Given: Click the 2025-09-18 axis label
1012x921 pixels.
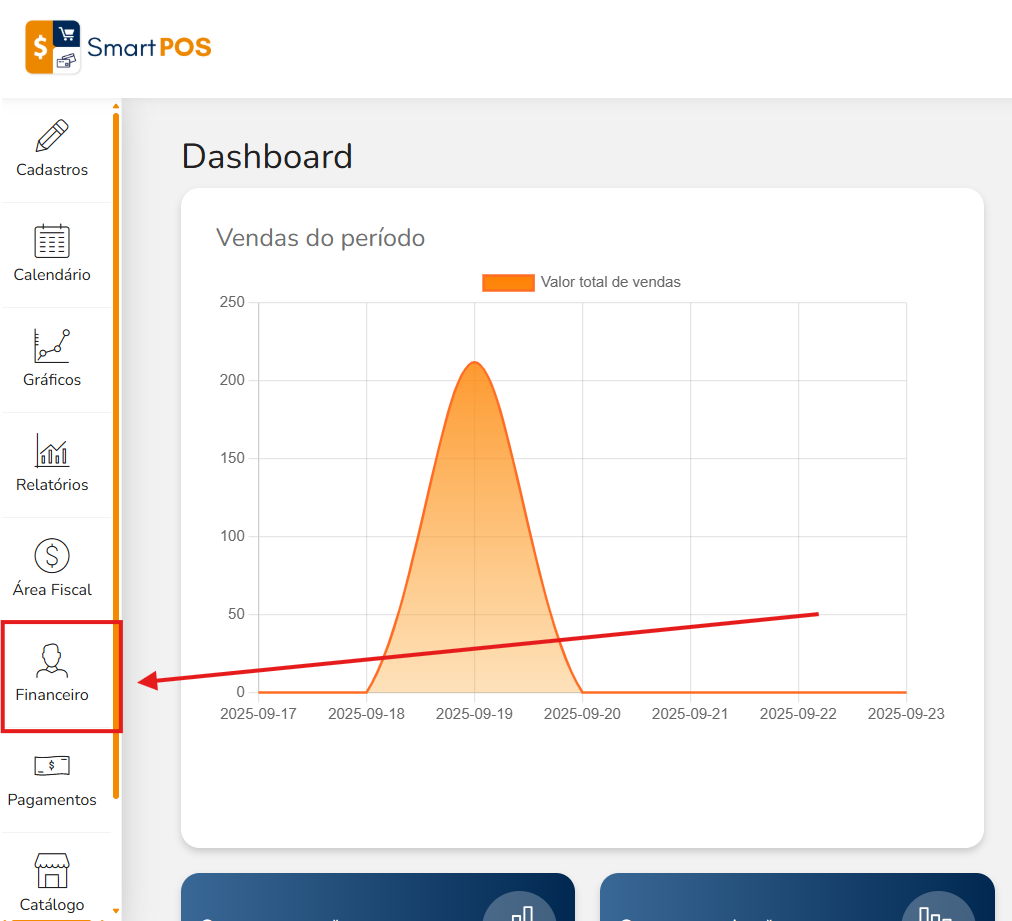Looking at the screenshot, I should 367,714.
